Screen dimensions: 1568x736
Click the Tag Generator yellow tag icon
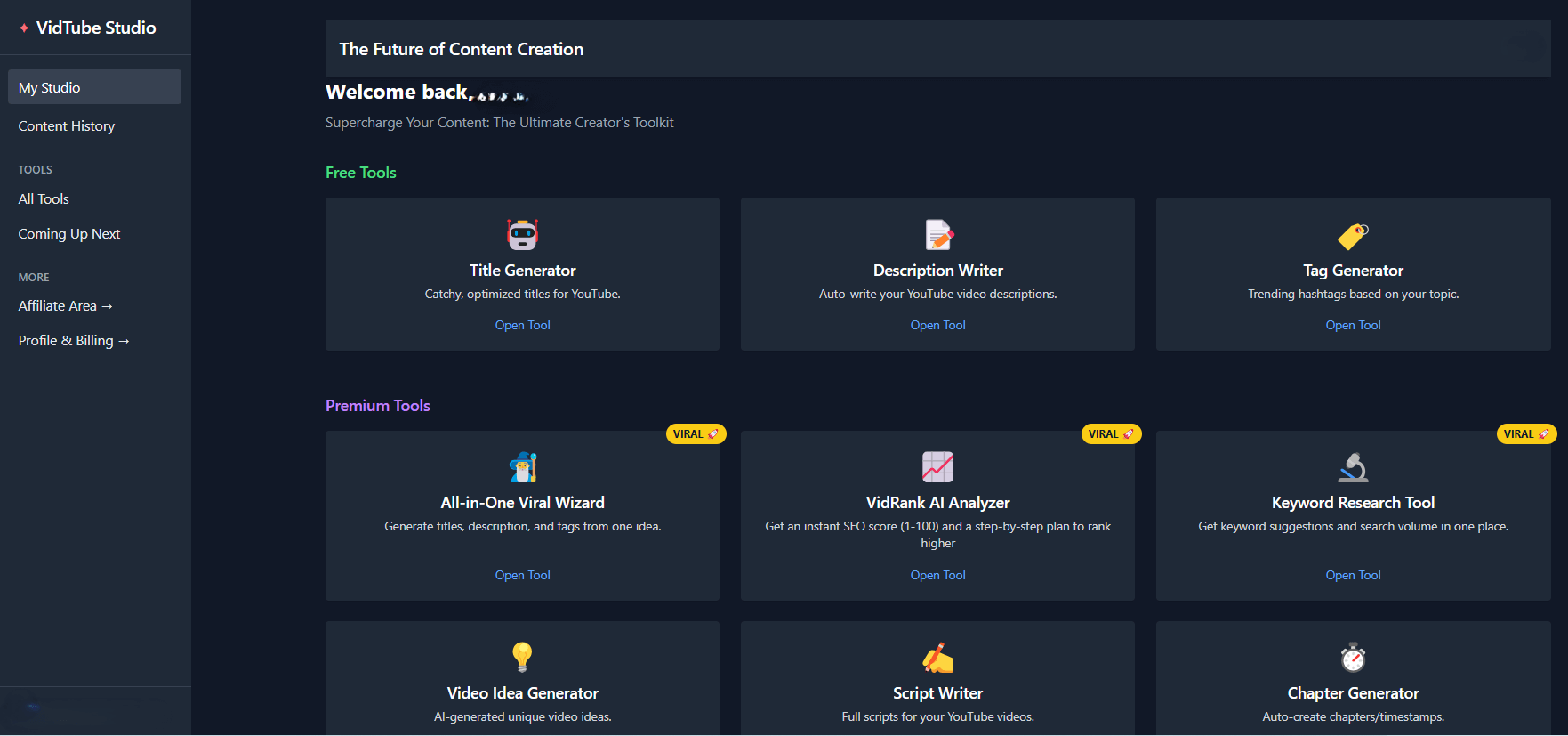click(x=1353, y=236)
